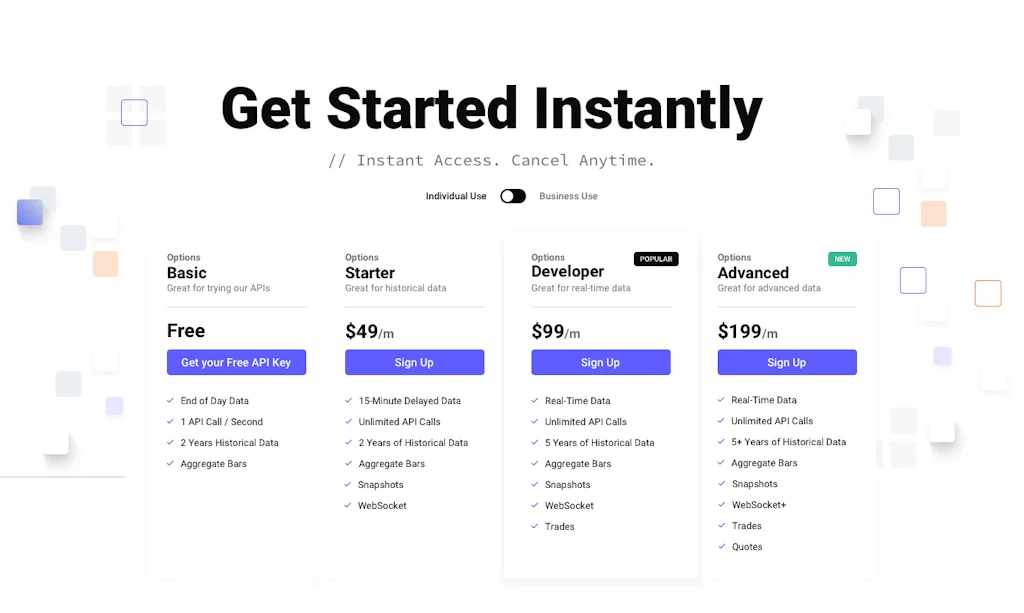Click the POPULAR badge on Developer plan
This screenshot has width=1024, height=613.
point(656,259)
